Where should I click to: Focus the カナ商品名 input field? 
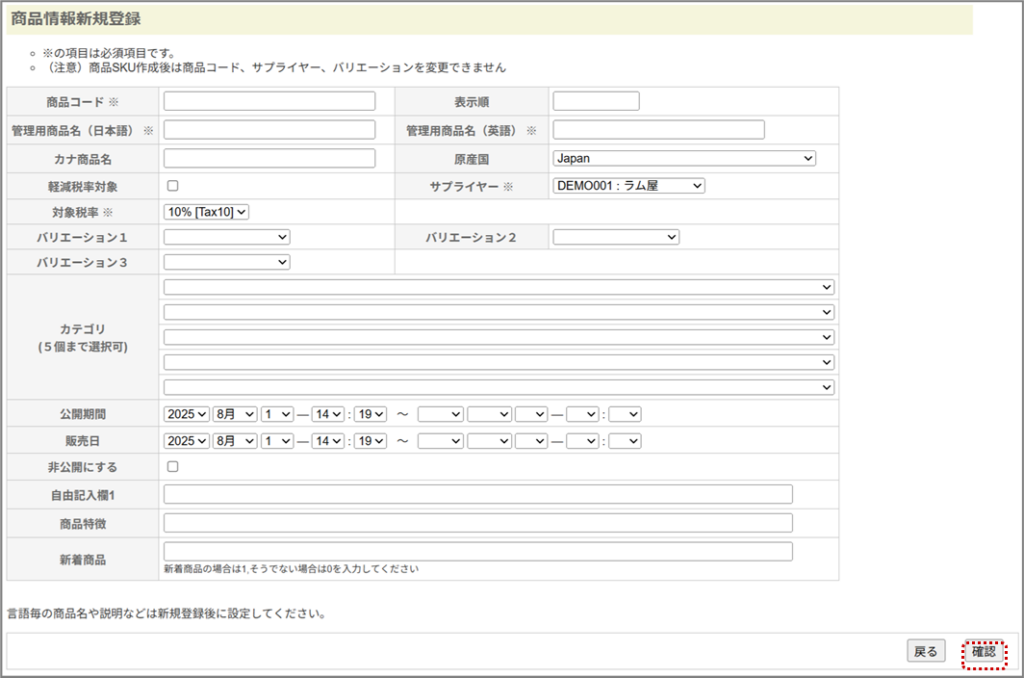[x=269, y=158]
